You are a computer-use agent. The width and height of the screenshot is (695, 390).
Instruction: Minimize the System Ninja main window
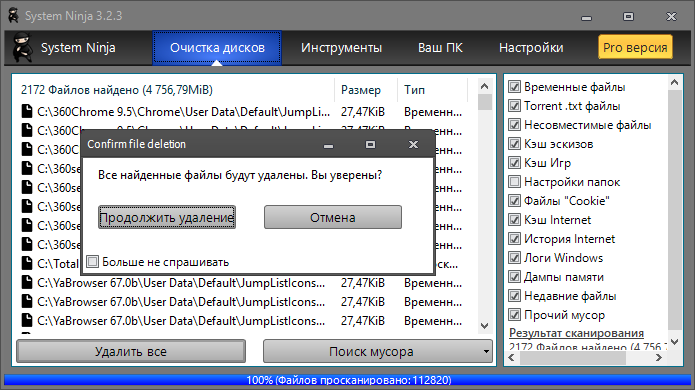586,17
